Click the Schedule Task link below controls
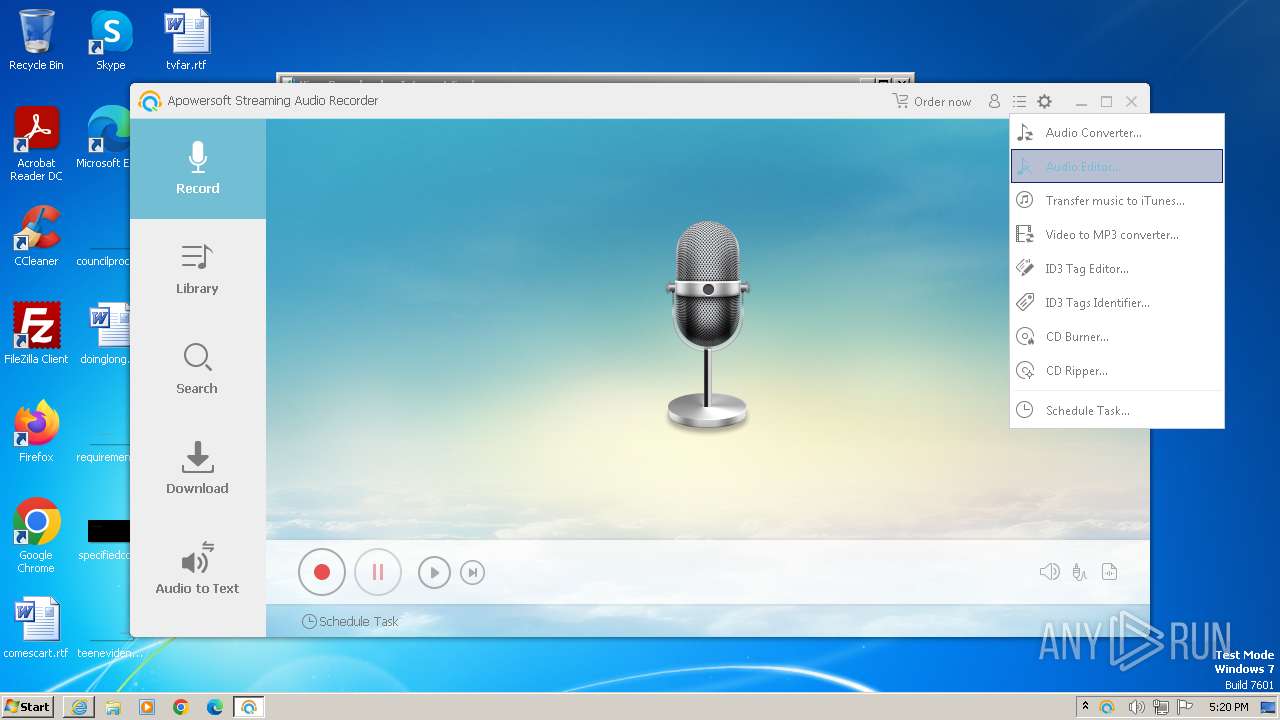 point(350,621)
